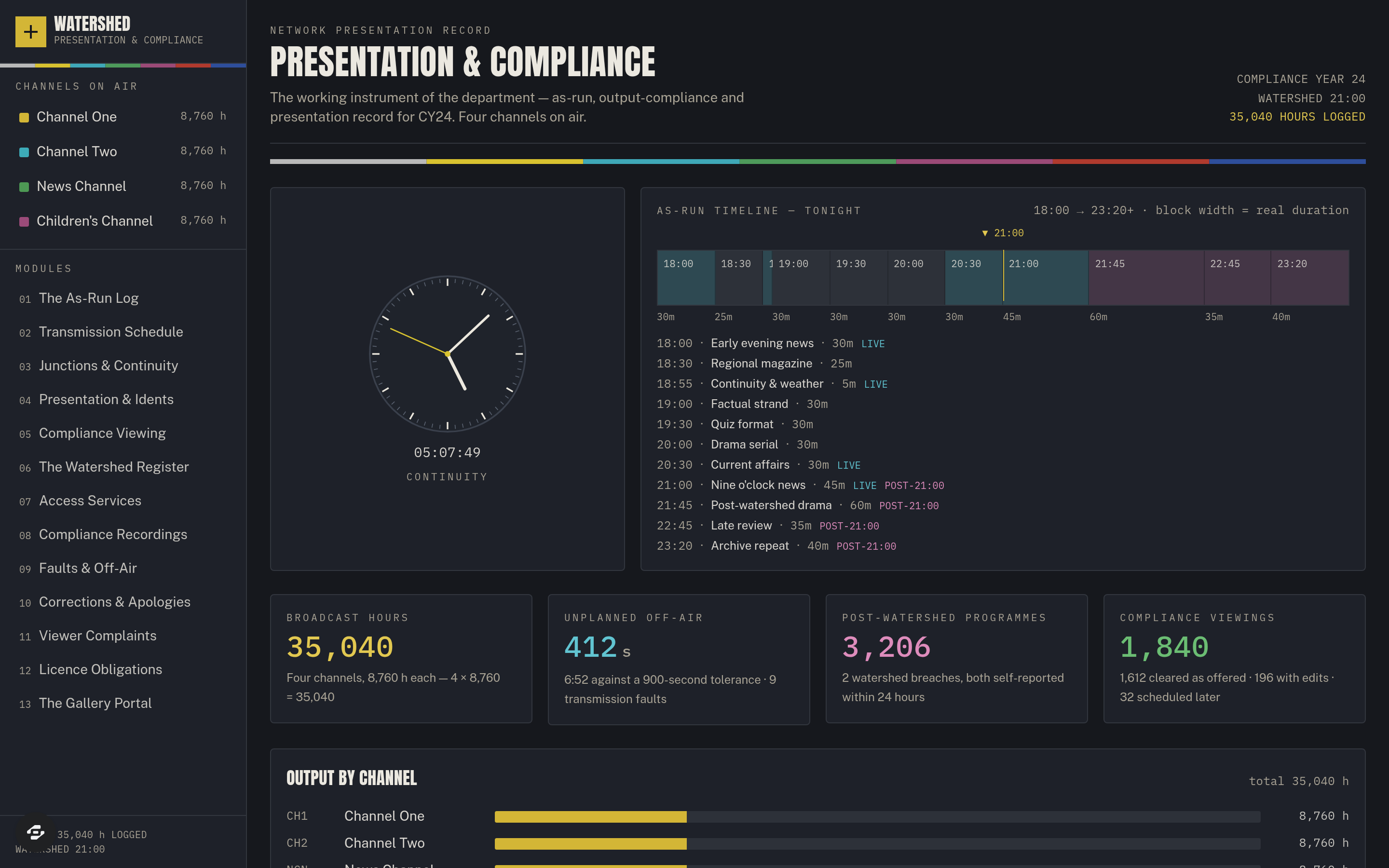Click News Channel's green square marker
This screenshot has width=1389, height=868.
tap(24, 187)
